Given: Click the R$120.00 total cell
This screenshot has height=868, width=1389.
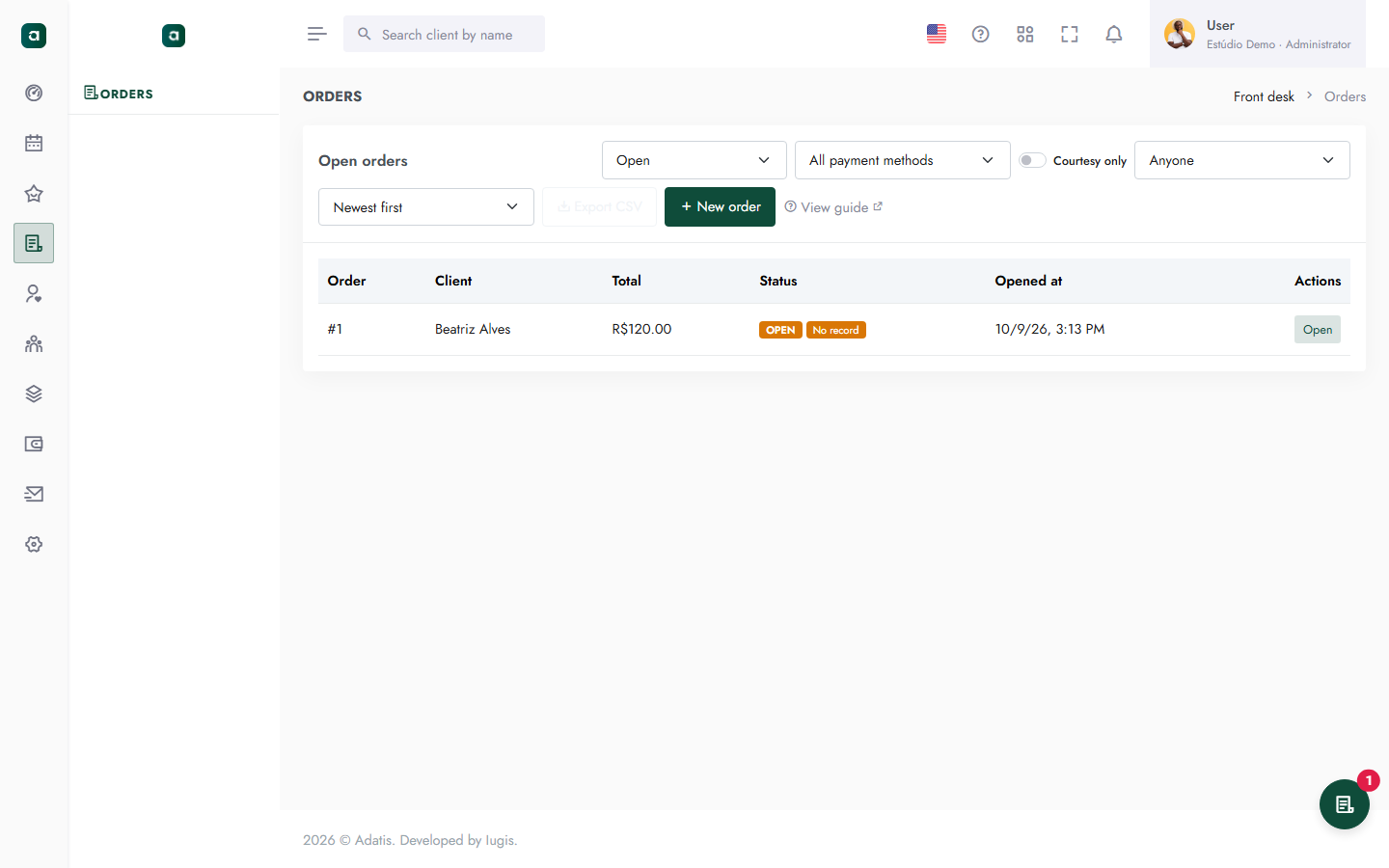Looking at the screenshot, I should pos(641,329).
